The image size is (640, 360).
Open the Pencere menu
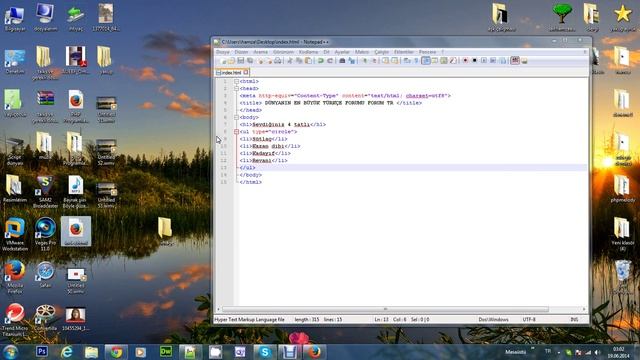[428, 52]
